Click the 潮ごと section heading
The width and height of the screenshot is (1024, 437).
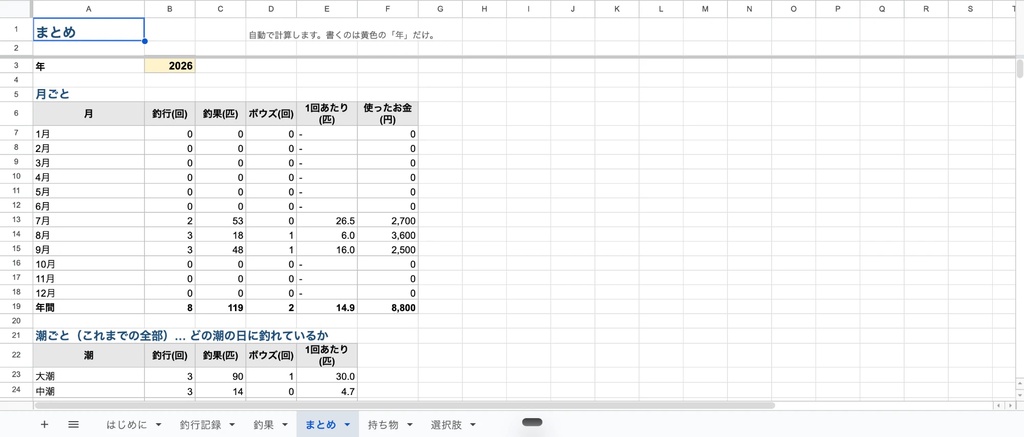pos(181,336)
